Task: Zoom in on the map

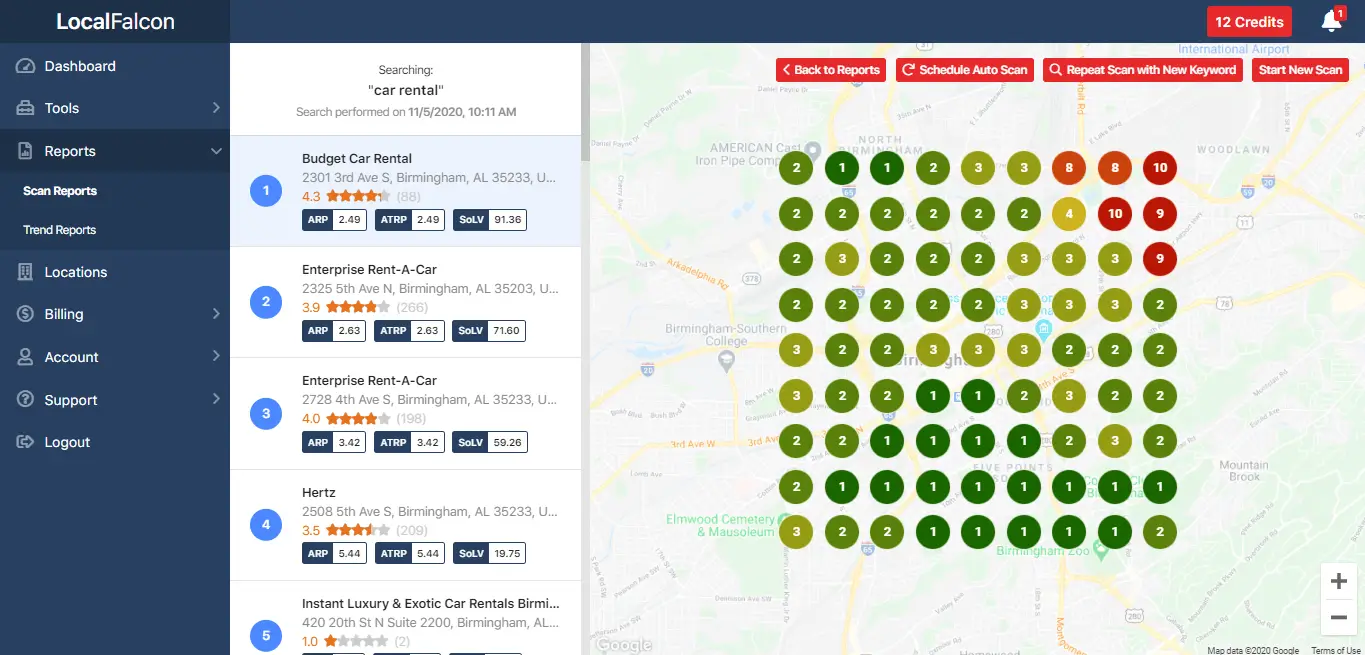Action: (1339, 582)
